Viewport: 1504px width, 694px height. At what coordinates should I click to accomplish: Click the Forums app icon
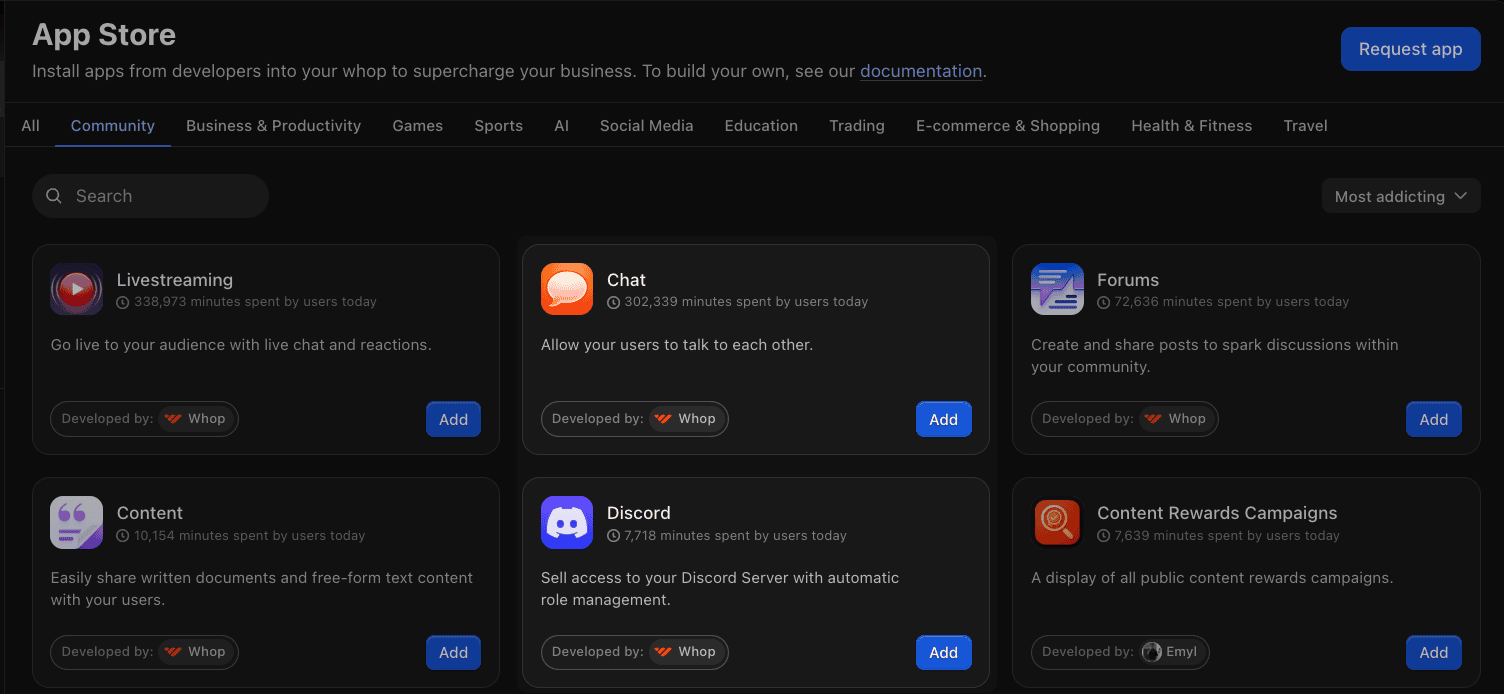(1057, 289)
